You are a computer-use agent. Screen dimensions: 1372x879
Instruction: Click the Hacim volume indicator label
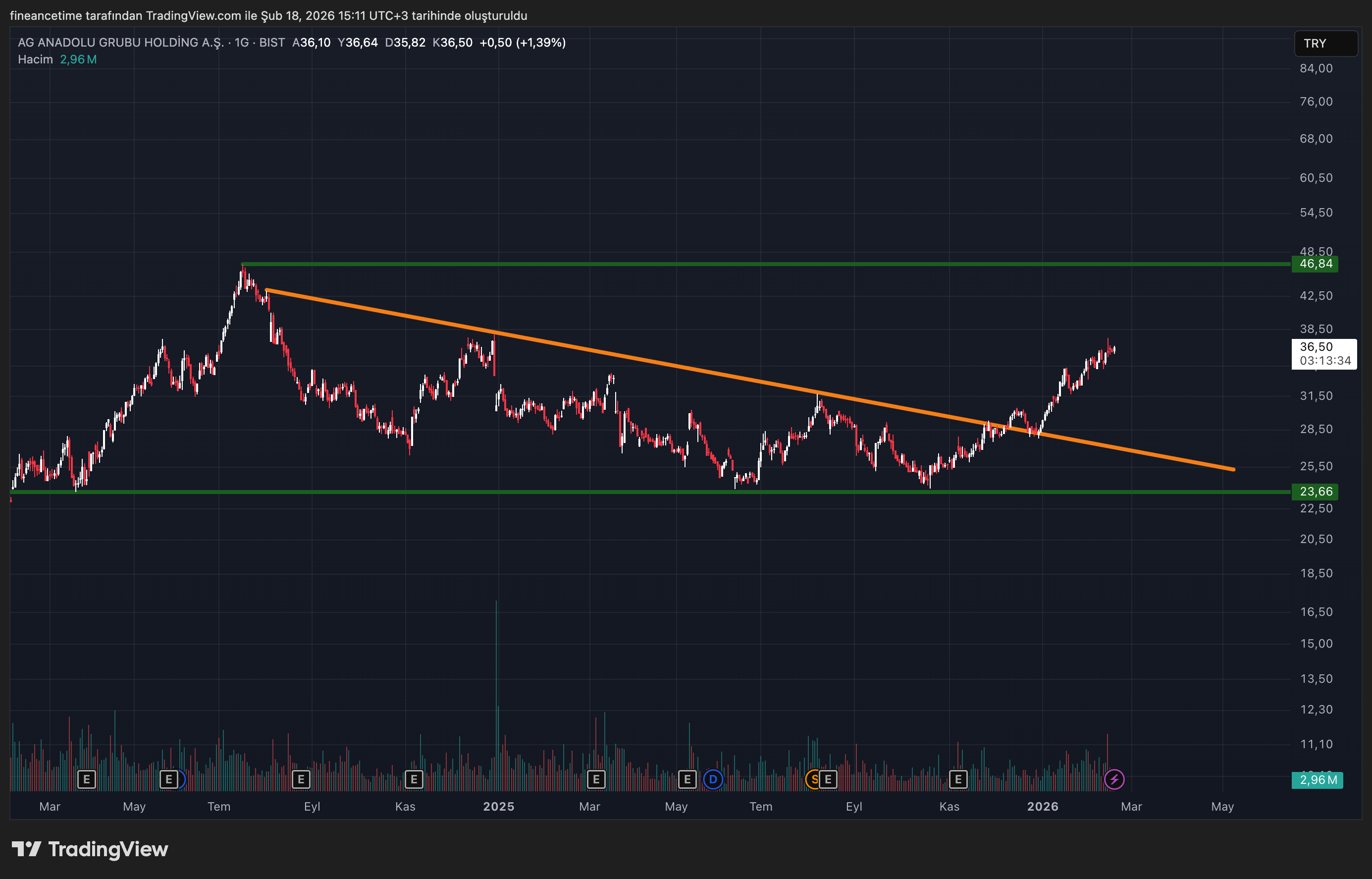click(x=34, y=59)
